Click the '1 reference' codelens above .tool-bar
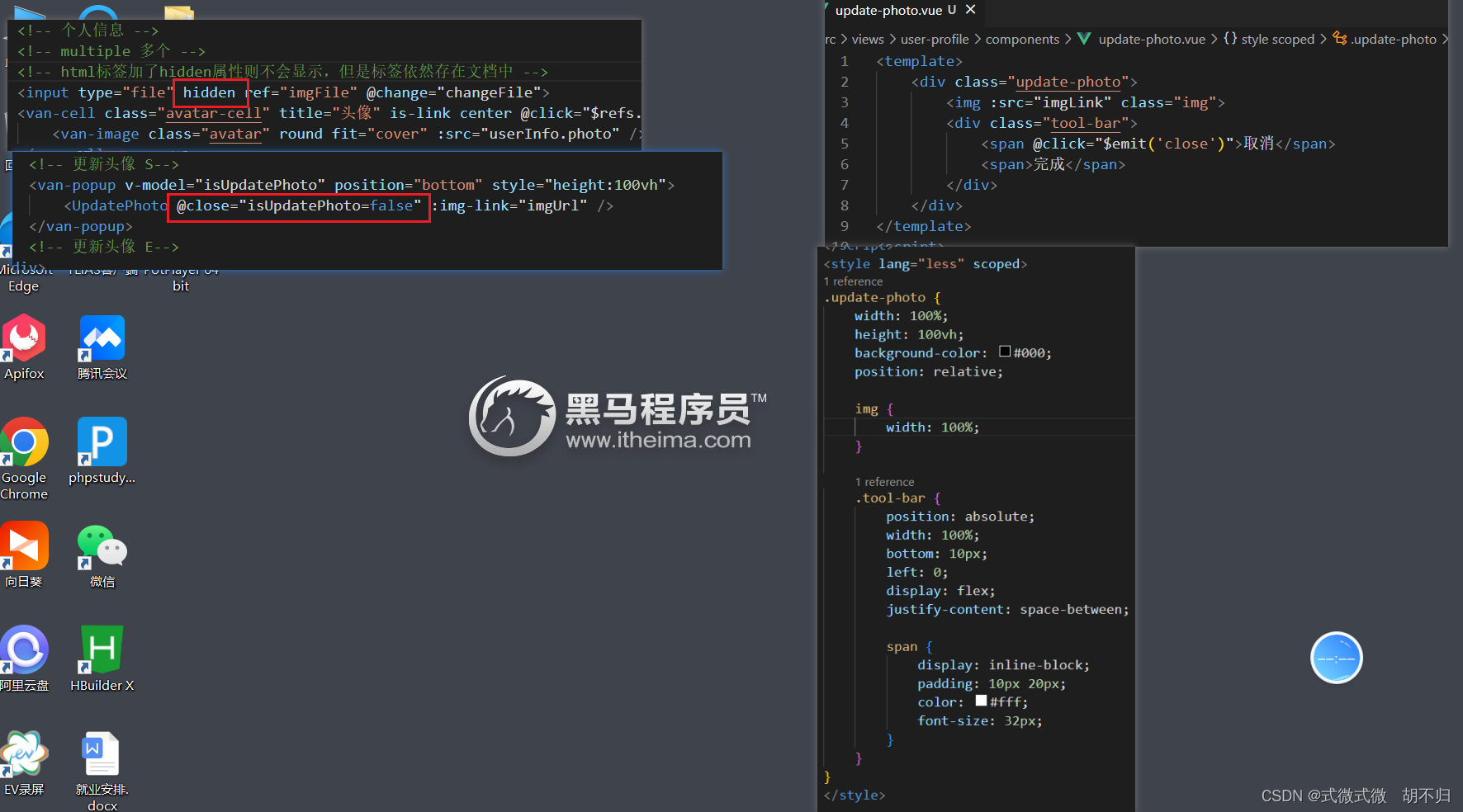 [x=884, y=482]
